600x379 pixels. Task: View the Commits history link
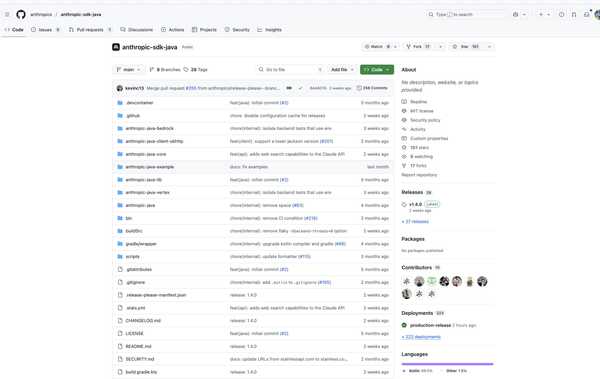(372, 88)
